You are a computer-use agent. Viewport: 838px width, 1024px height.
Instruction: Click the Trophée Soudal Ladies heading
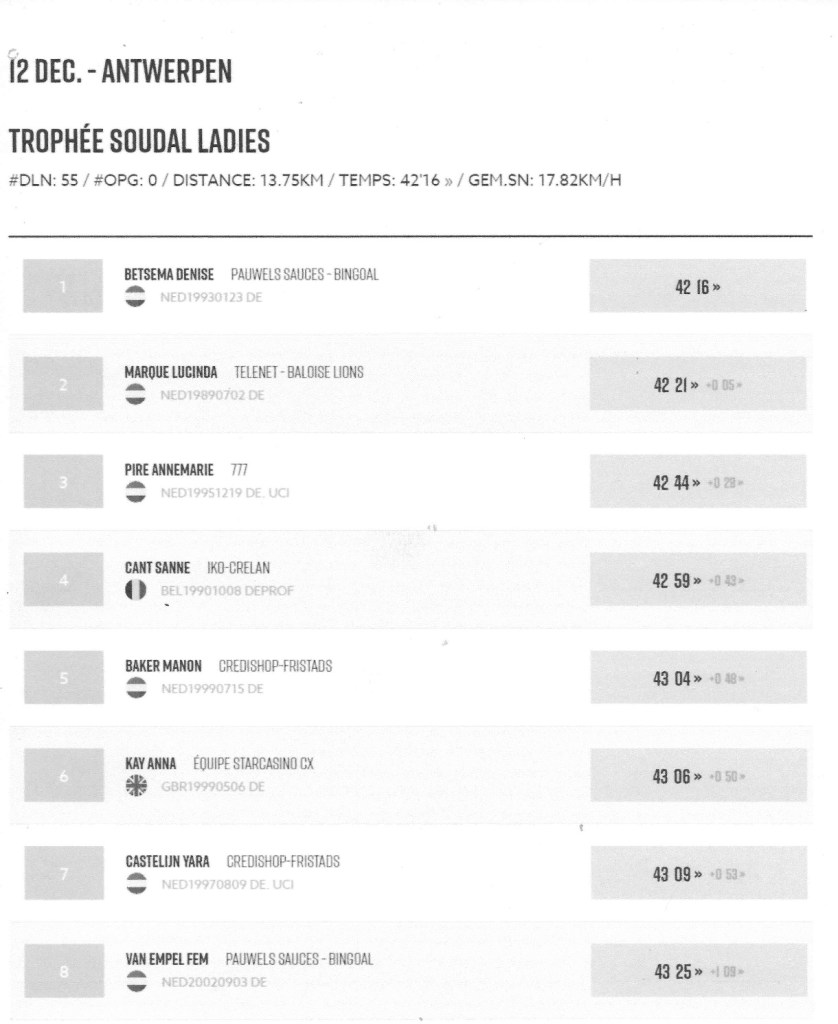click(x=138, y=141)
